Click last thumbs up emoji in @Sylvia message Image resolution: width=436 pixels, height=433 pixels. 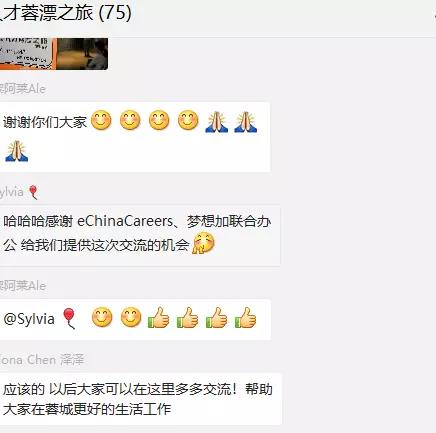click(x=246, y=317)
